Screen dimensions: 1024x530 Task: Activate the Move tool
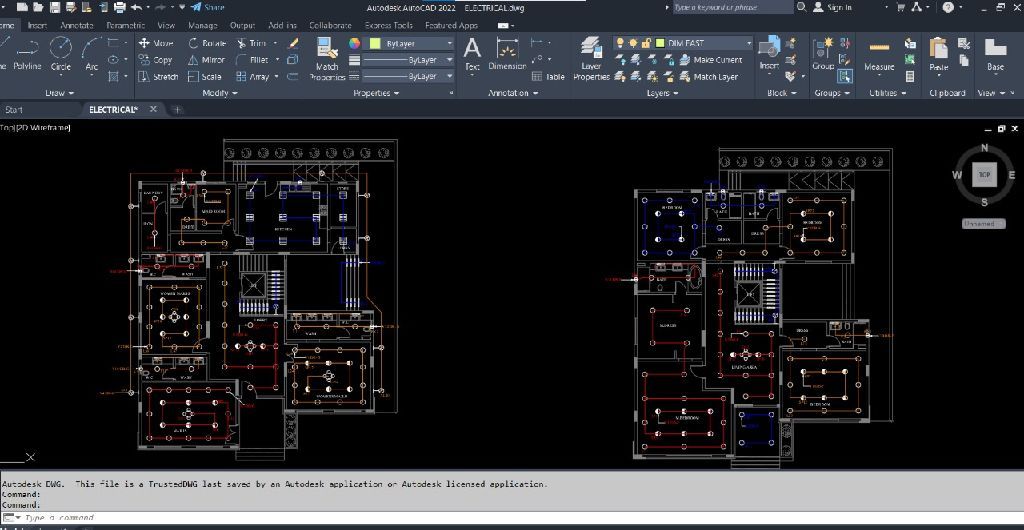click(x=156, y=43)
